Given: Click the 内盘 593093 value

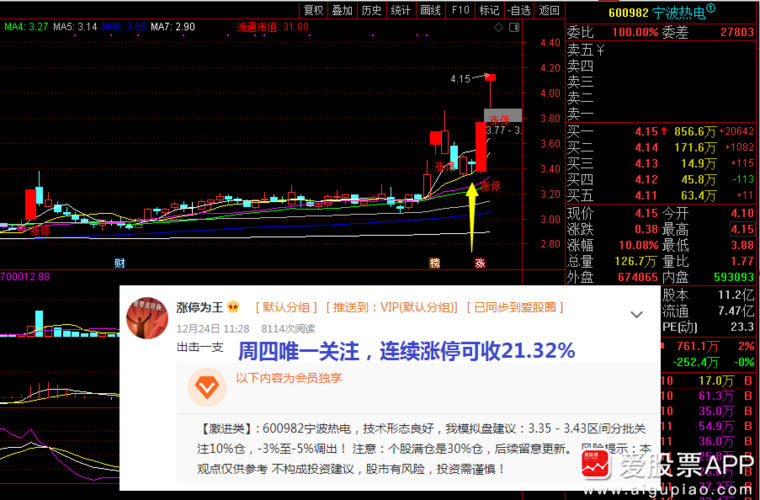Looking at the screenshot, I should (734, 278).
